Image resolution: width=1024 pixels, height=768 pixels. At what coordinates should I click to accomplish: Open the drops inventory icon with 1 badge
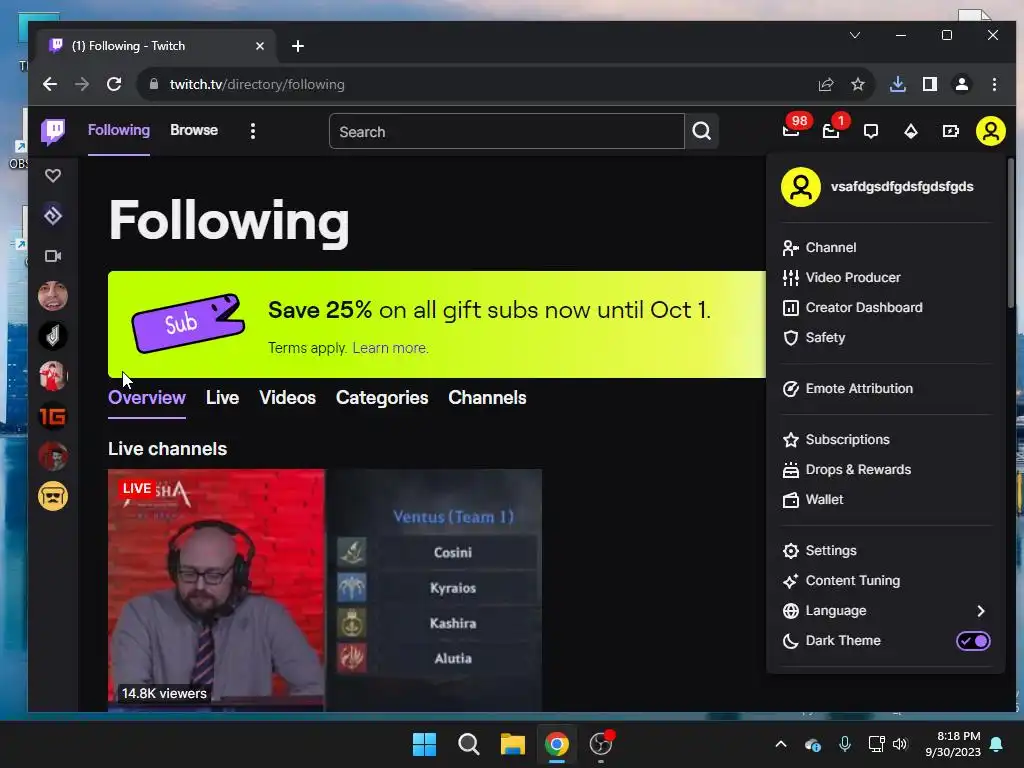831,131
